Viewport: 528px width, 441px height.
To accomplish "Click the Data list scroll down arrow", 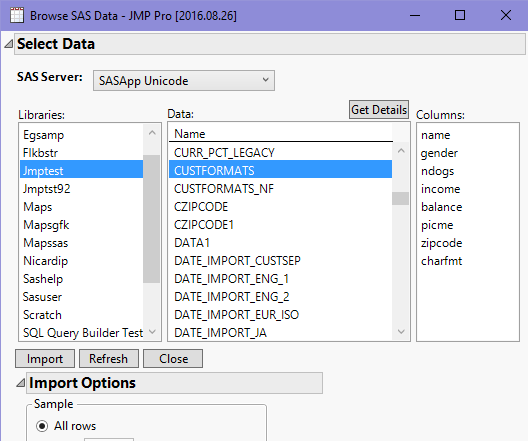I will point(401,332).
